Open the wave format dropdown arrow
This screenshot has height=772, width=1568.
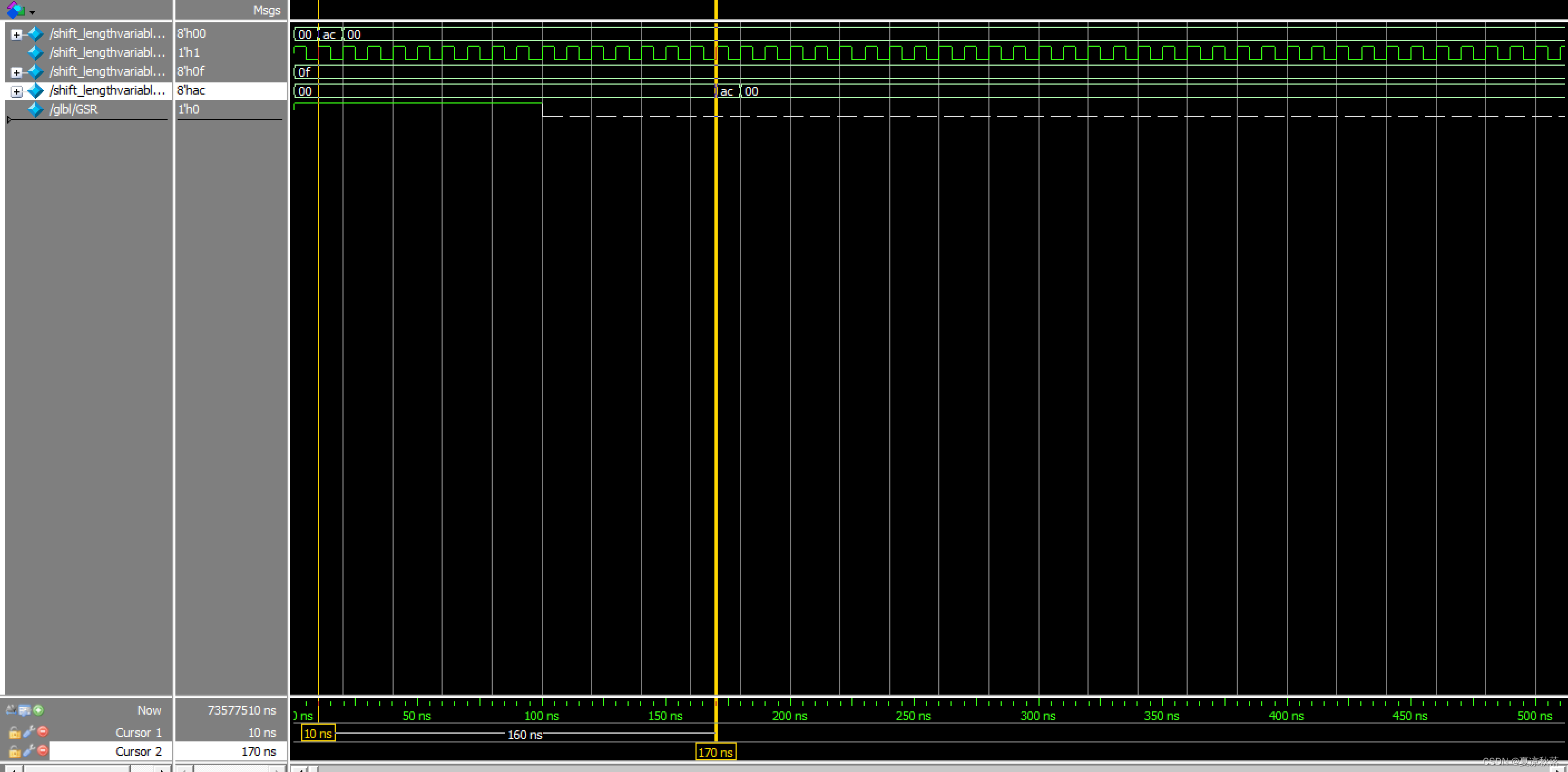[32, 12]
